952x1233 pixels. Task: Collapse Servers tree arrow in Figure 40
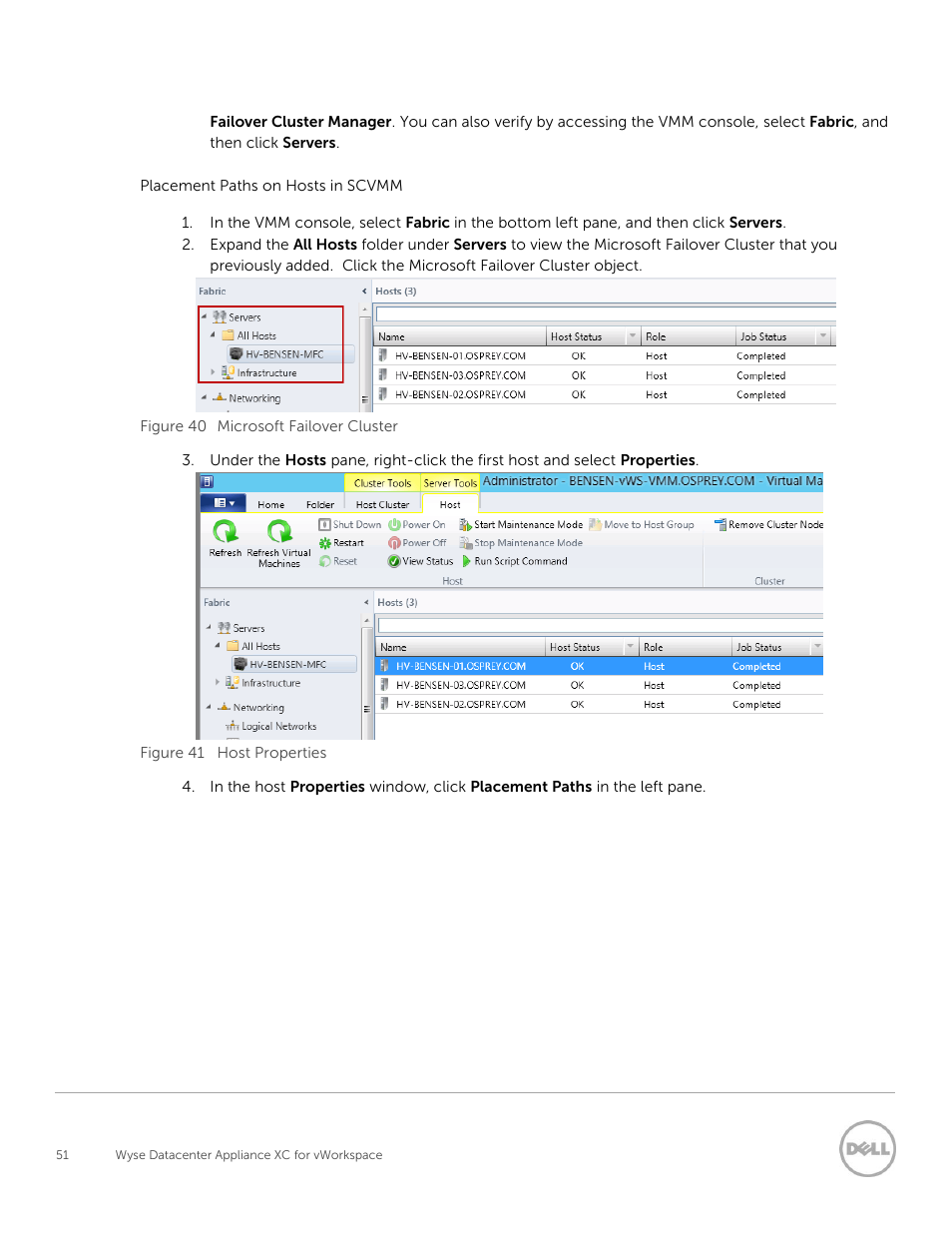tap(205, 316)
